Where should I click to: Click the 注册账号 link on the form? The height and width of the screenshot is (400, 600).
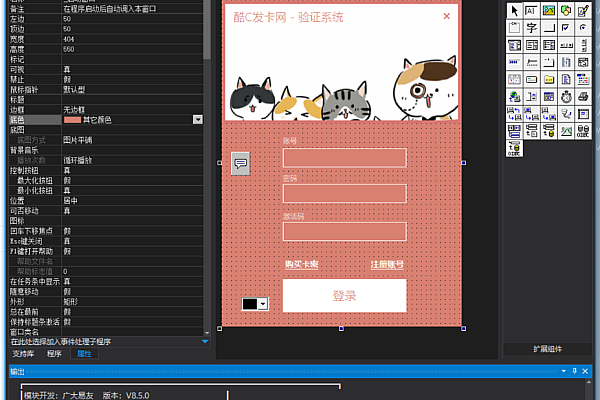pyautogui.click(x=387, y=264)
